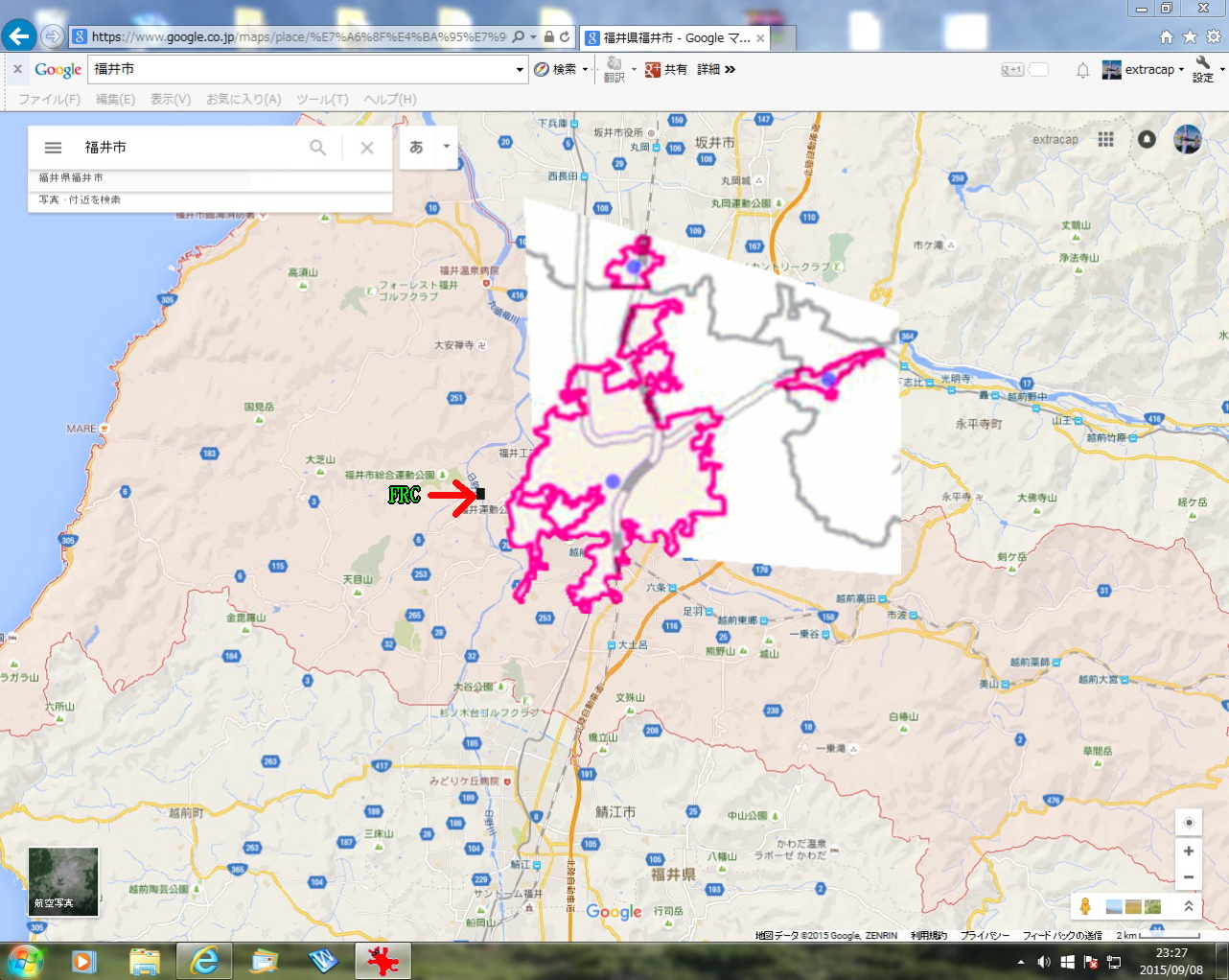Open the extracap account dropdown in toolbar

click(x=1143, y=69)
